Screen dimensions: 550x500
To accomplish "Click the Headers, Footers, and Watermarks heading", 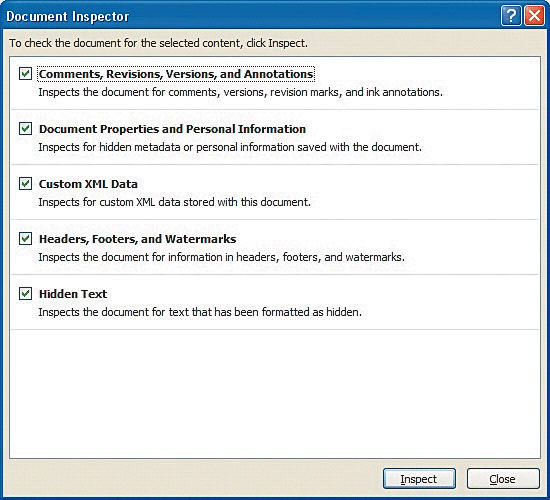I will [138, 239].
